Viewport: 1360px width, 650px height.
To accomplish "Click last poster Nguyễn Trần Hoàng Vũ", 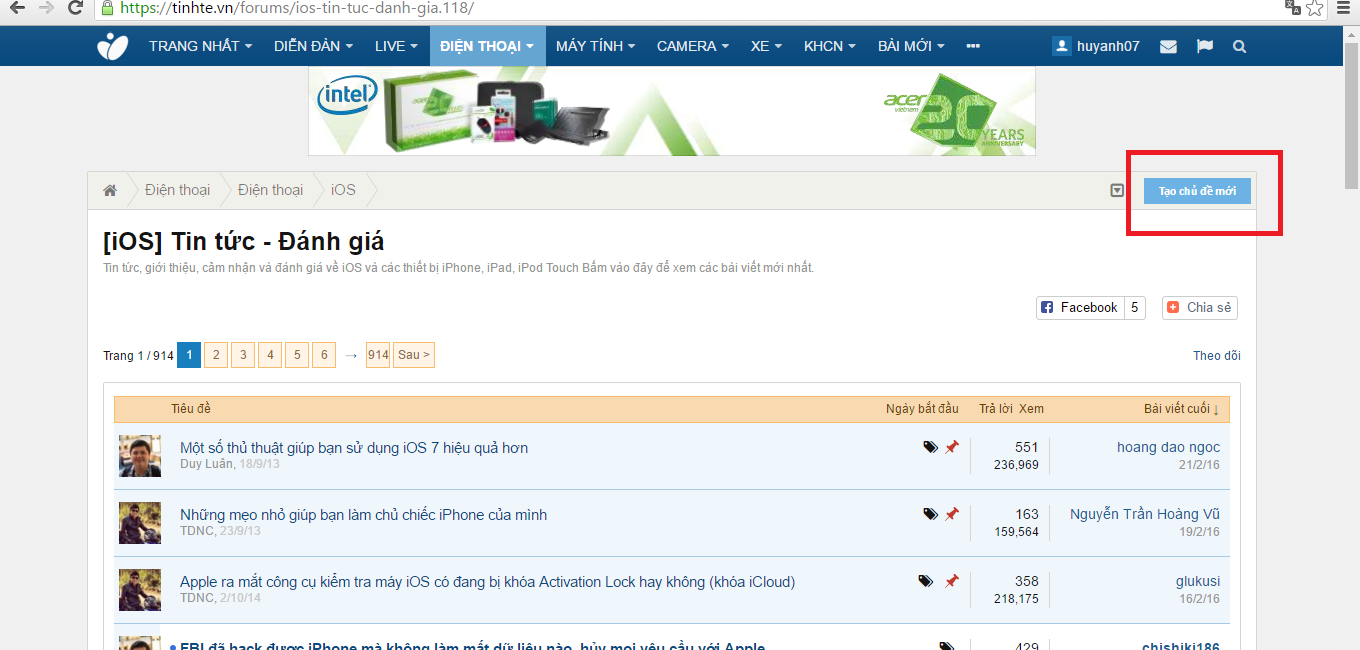I will coord(1145,514).
